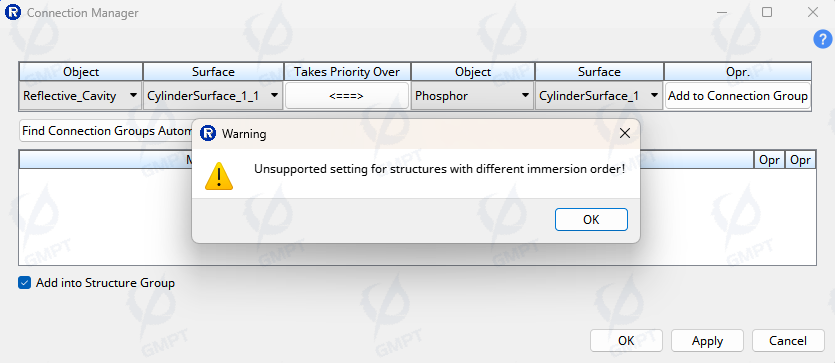Screen dimensions: 835x363
Task: Minimize the Connection Manager window
Action: click(721, 12)
